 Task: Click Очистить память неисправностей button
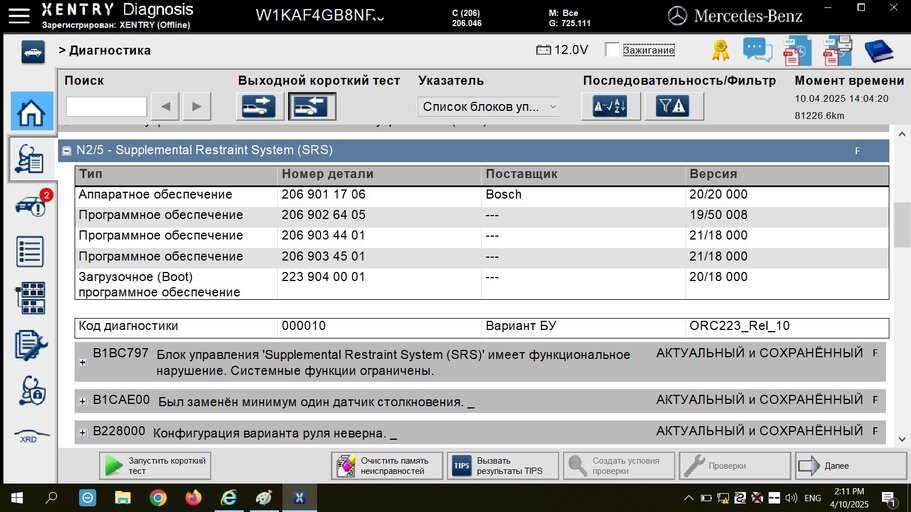pos(387,466)
